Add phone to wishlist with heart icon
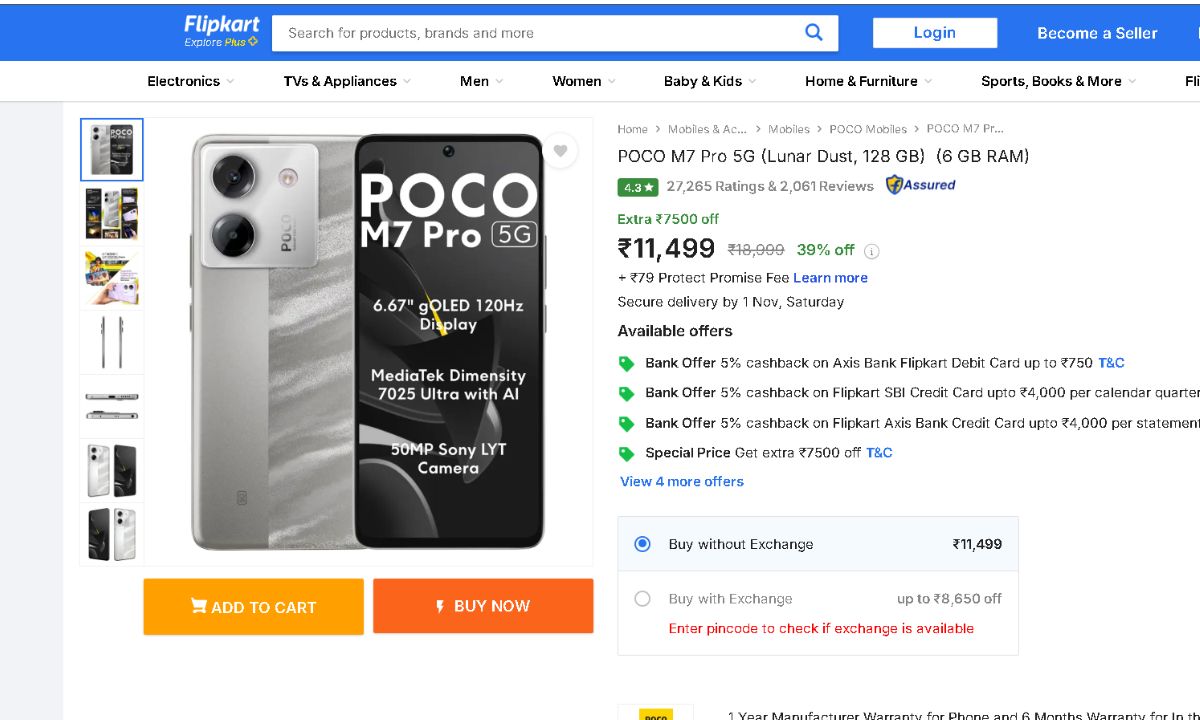1200x720 pixels. coord(560,151)
